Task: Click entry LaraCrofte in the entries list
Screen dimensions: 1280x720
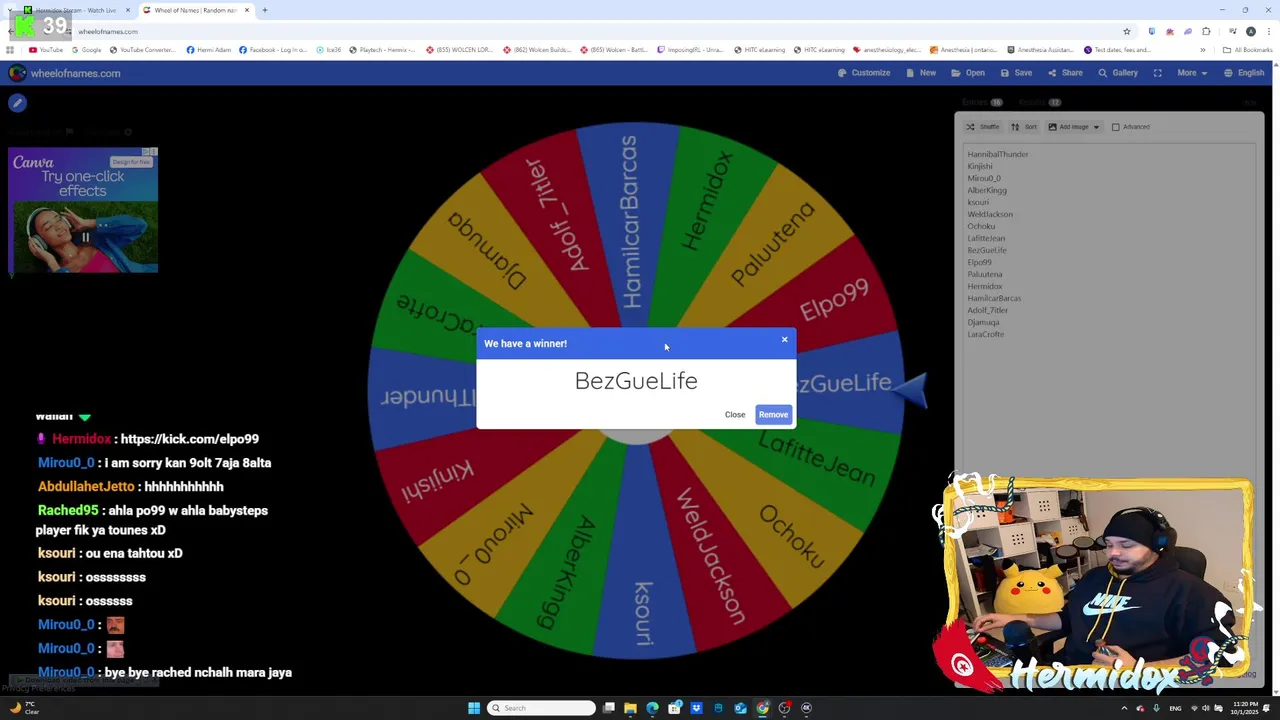Action: point(985,334)
